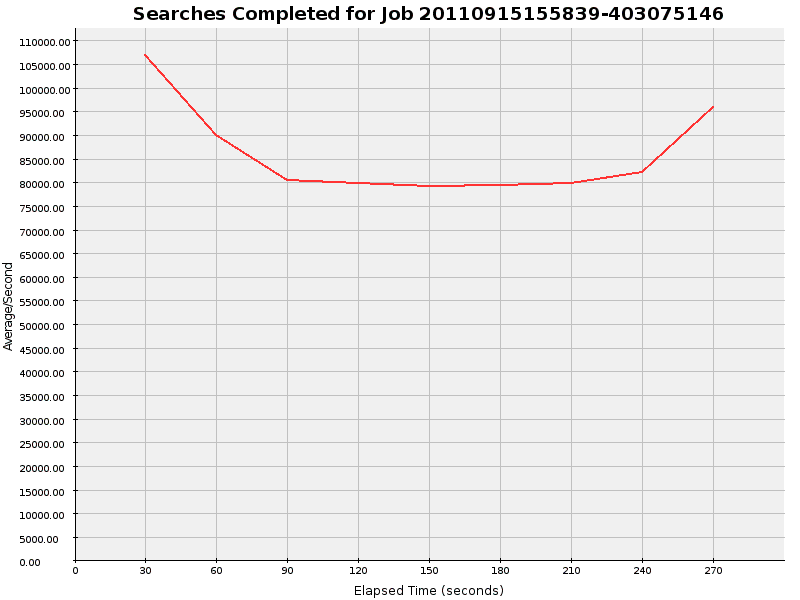Image resolution: width=800 pixels, height=600 pixels.
Task: Click the 50000.00 y-axis tick label
Action: 44,326
